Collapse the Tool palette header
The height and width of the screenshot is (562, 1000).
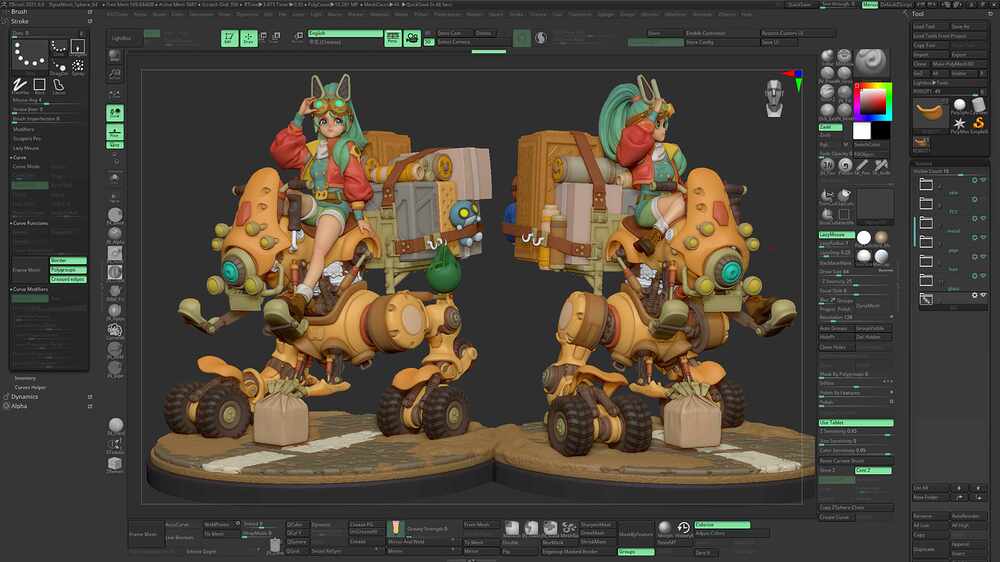(918, 13)
